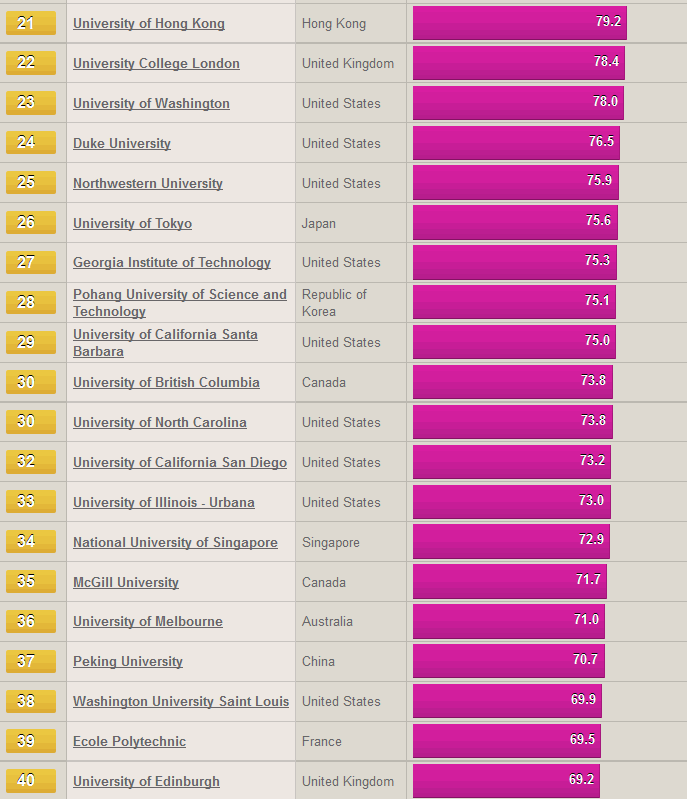This screenshot has width=687, height=799.
Task: Open Washington University Saint Louis link
Action: click(181, 701)
